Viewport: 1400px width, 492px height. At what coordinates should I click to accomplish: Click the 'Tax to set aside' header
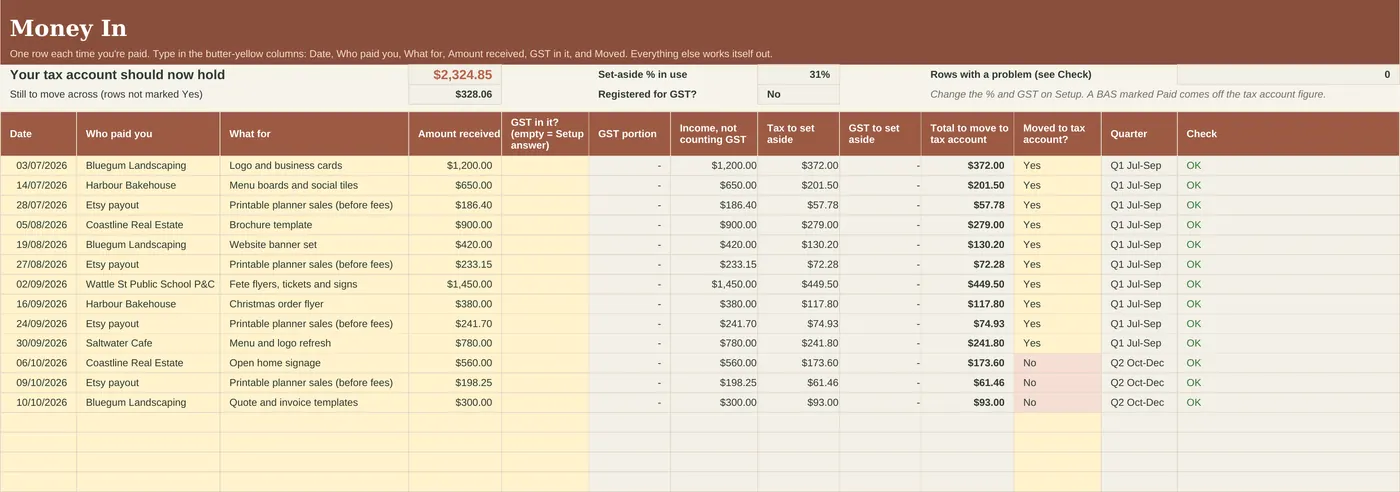[798, 134]
